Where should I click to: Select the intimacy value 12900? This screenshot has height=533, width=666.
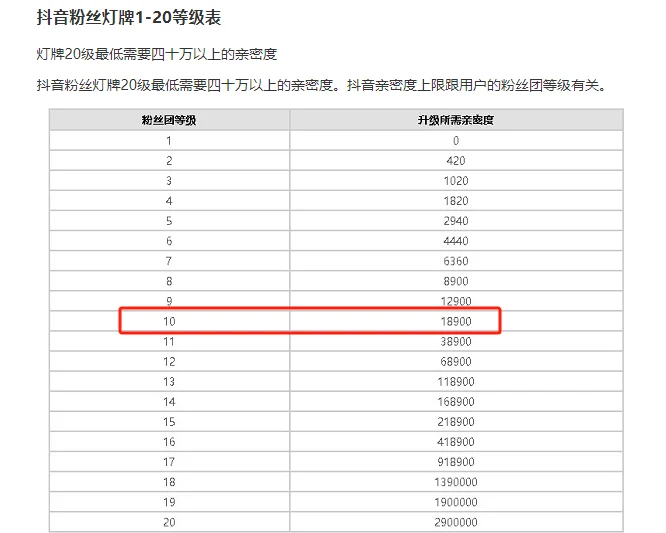(x=456, y=301)
